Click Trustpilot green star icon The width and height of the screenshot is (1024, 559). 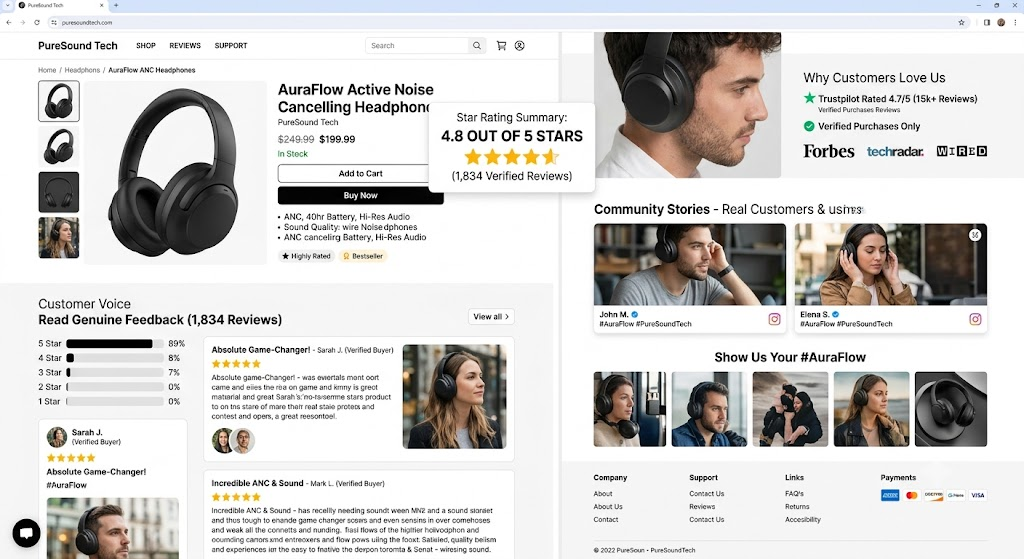click(x=809, y=98)
